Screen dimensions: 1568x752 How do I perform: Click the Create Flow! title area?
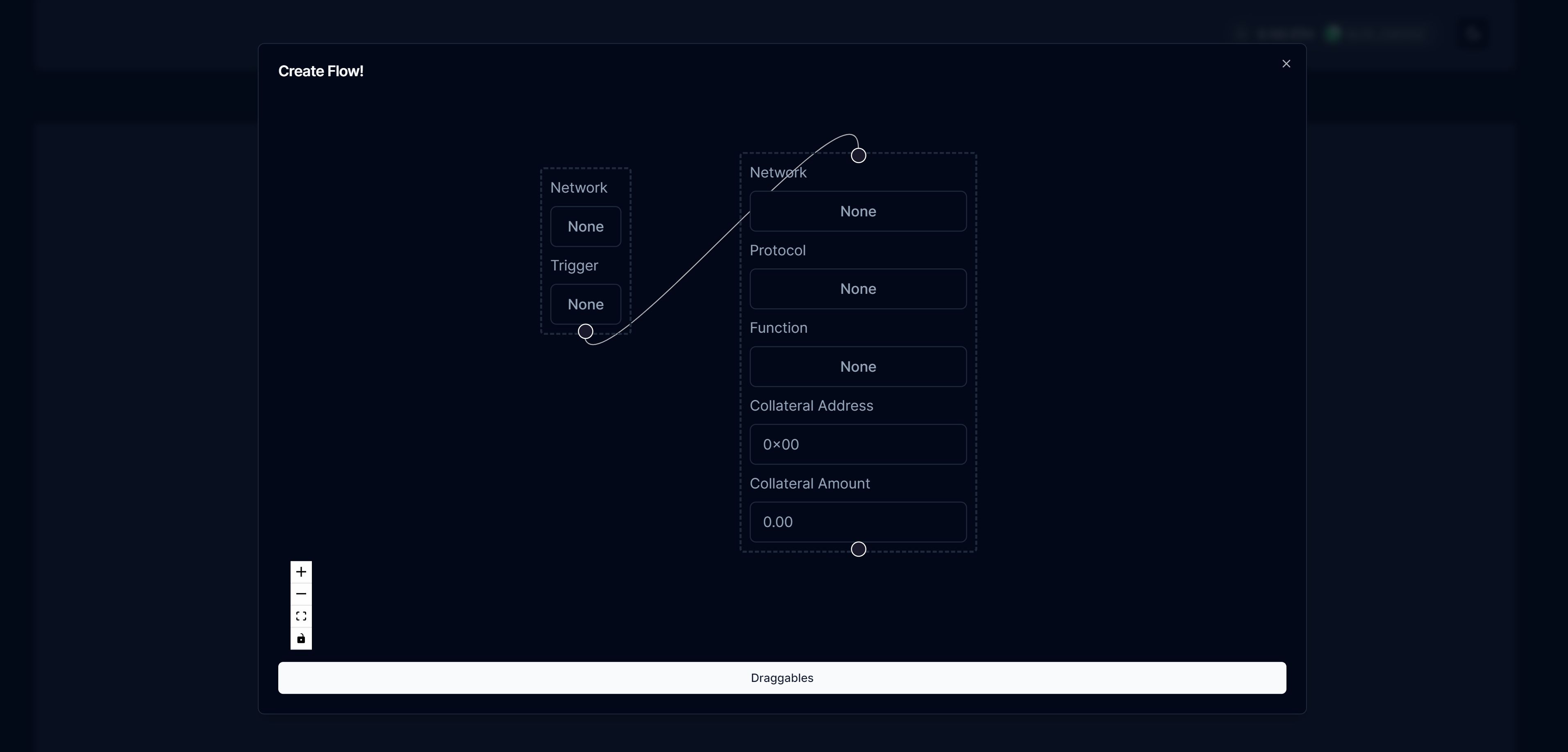[321, 70]
